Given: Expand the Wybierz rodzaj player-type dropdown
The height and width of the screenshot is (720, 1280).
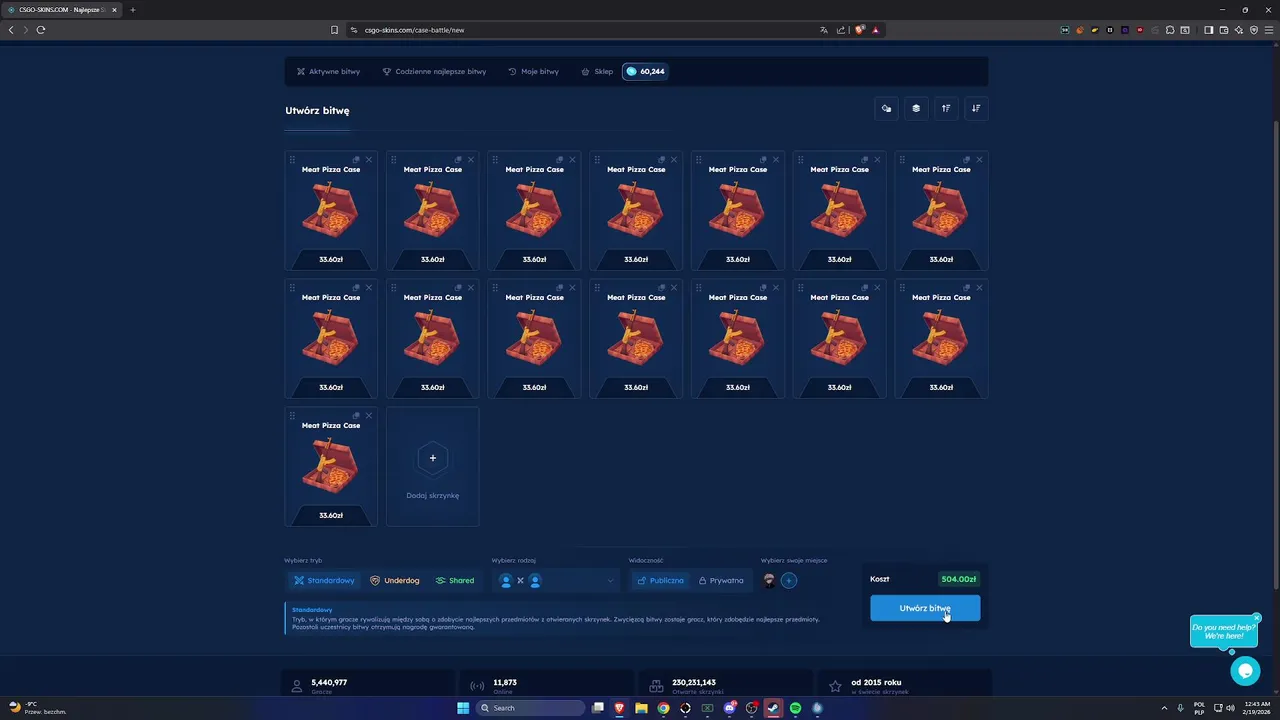Looking at the screenshot, I should pos(556,581).
